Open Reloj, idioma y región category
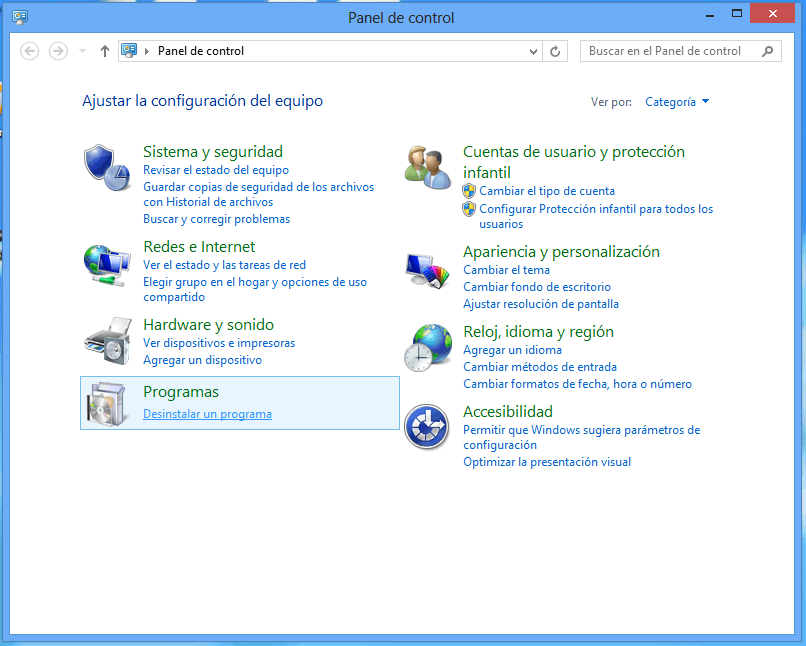This screenshot has height=646, width=806. [538, 332]
